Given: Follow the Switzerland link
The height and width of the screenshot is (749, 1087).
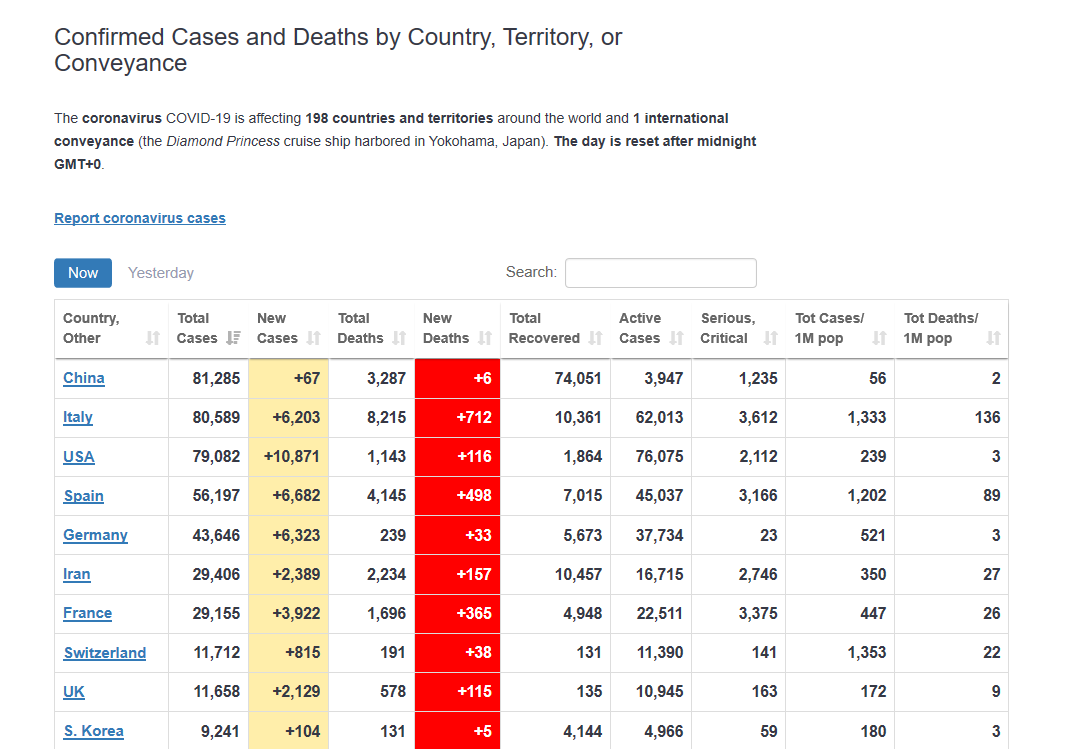Looking at the screenshot, I should point(105,653).
